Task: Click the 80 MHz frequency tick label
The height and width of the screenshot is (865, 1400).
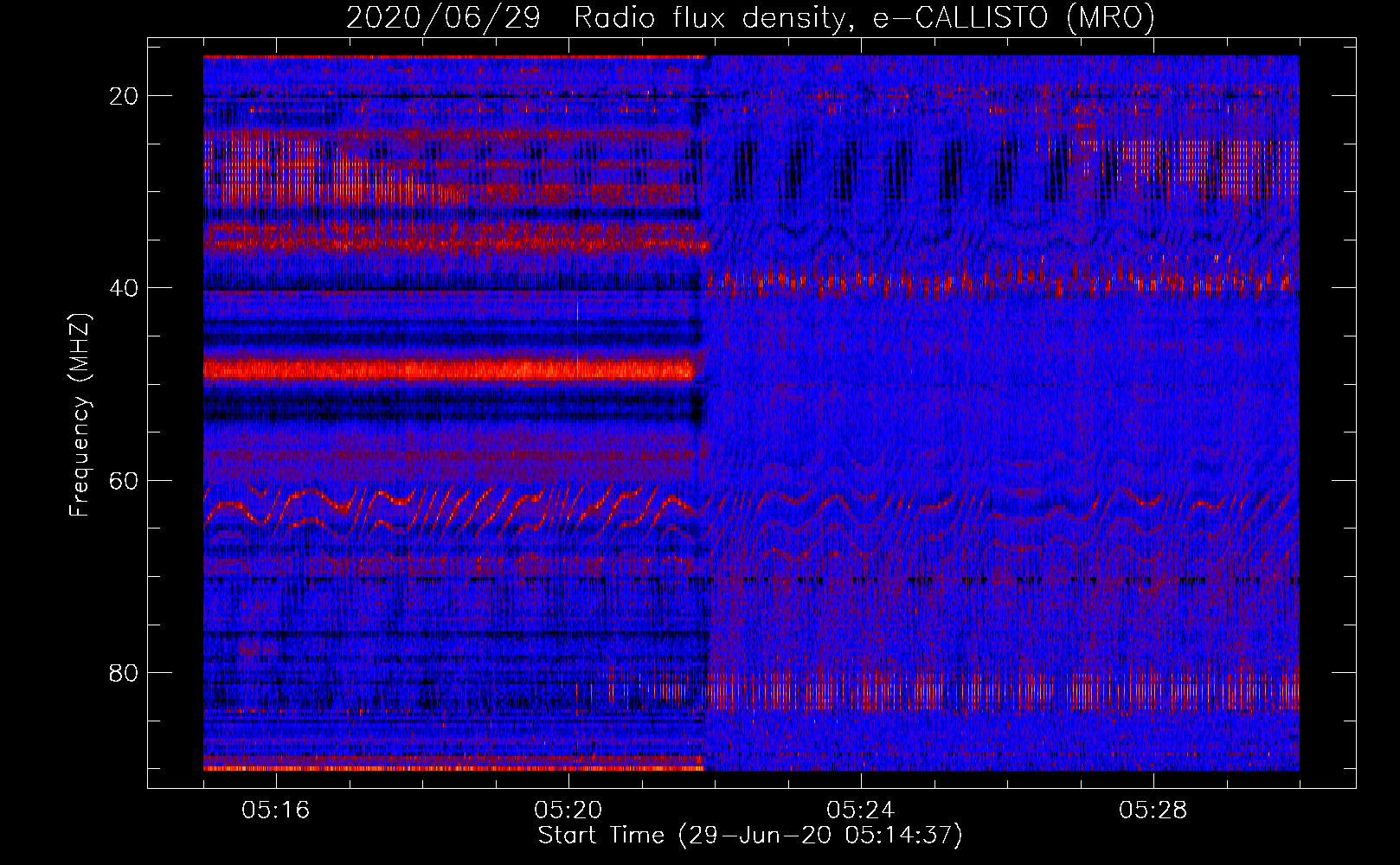Action: pyautogui.click(x=125, y=672)
